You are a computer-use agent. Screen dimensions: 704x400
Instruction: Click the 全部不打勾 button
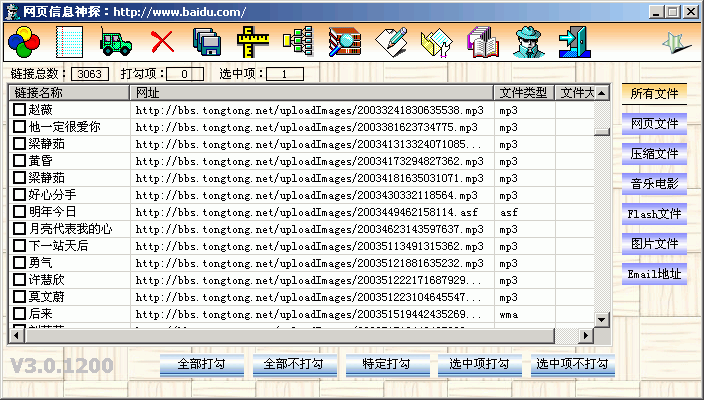pyautogui.click(x=295, y=365)
